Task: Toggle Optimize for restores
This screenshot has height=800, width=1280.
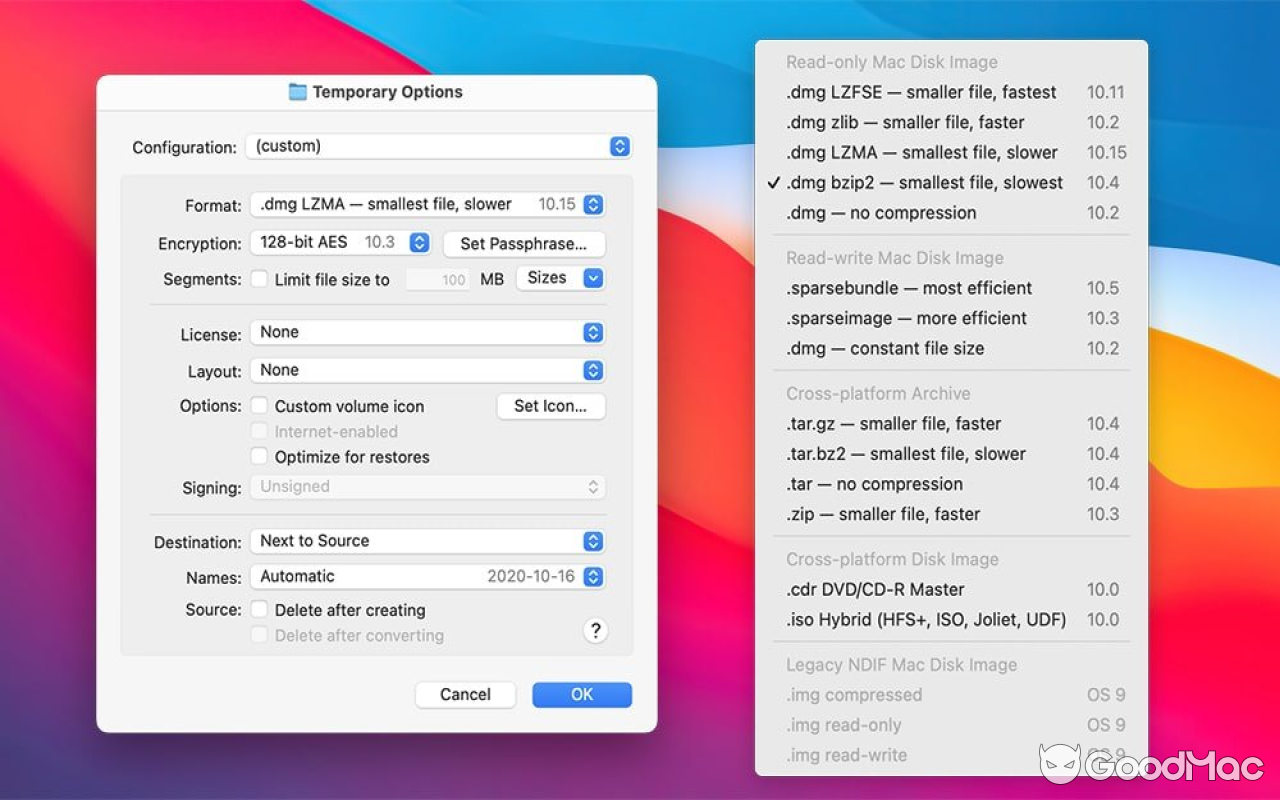Action: (x=259, y=457)
